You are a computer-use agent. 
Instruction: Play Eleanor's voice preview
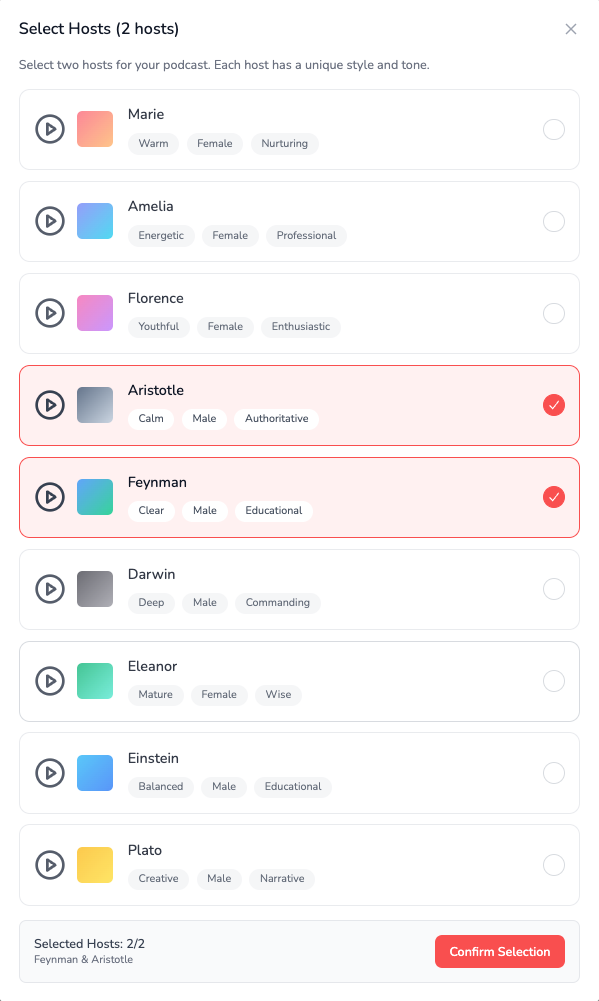click(x=50, y=681)
